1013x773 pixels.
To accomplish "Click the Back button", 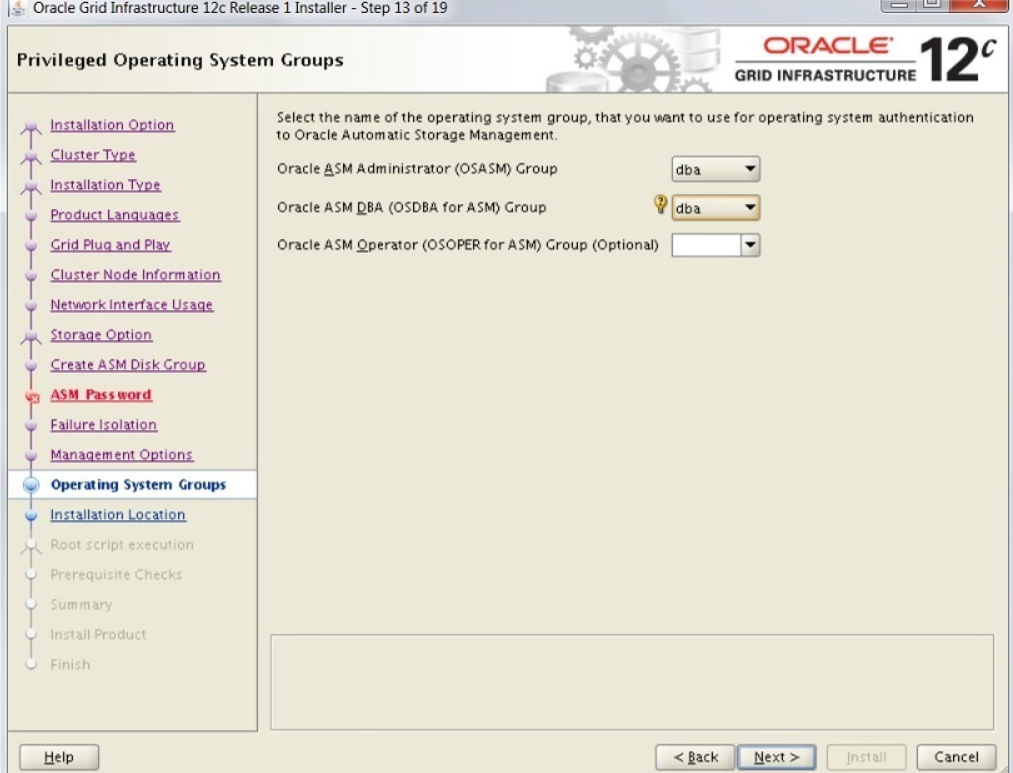I will tap(695, 757).
